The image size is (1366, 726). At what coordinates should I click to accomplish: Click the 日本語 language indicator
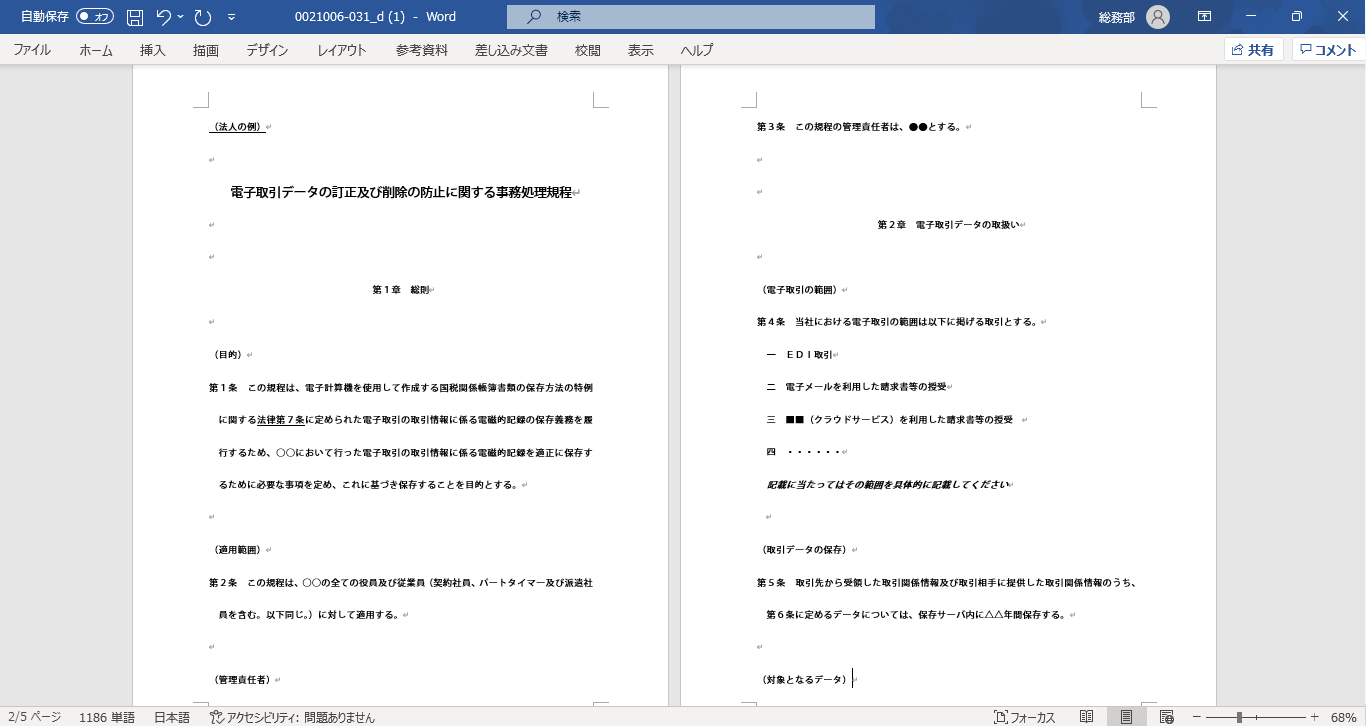tap(172, 717)
